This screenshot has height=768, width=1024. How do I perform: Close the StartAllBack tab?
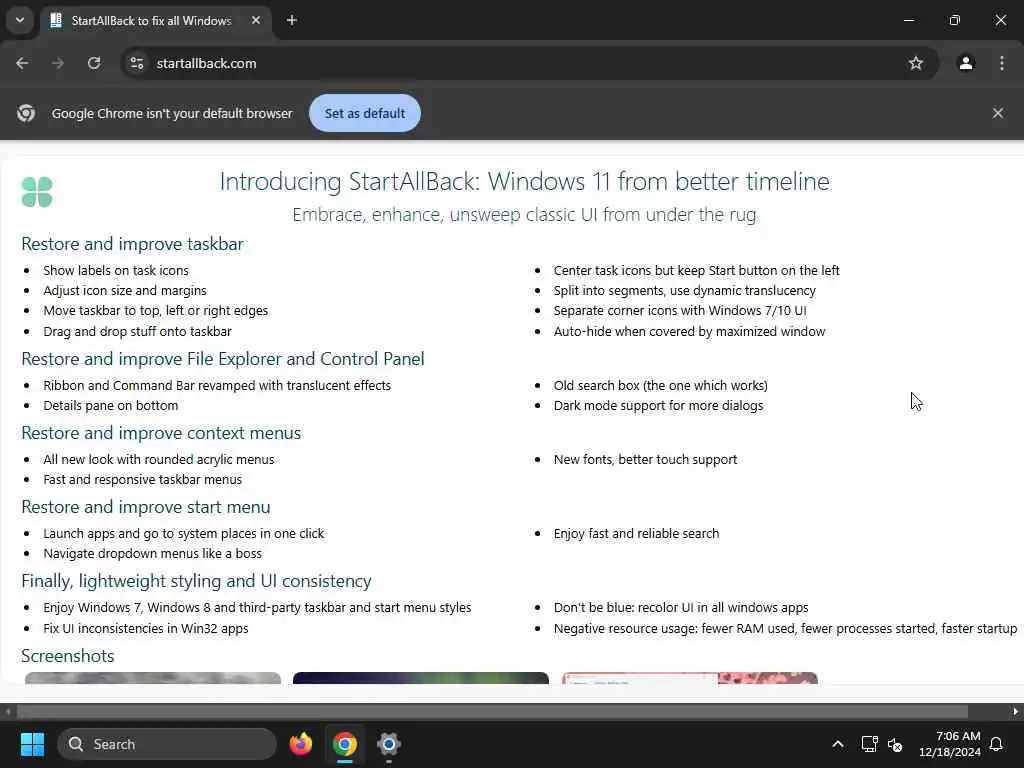(x=256, y=20)
